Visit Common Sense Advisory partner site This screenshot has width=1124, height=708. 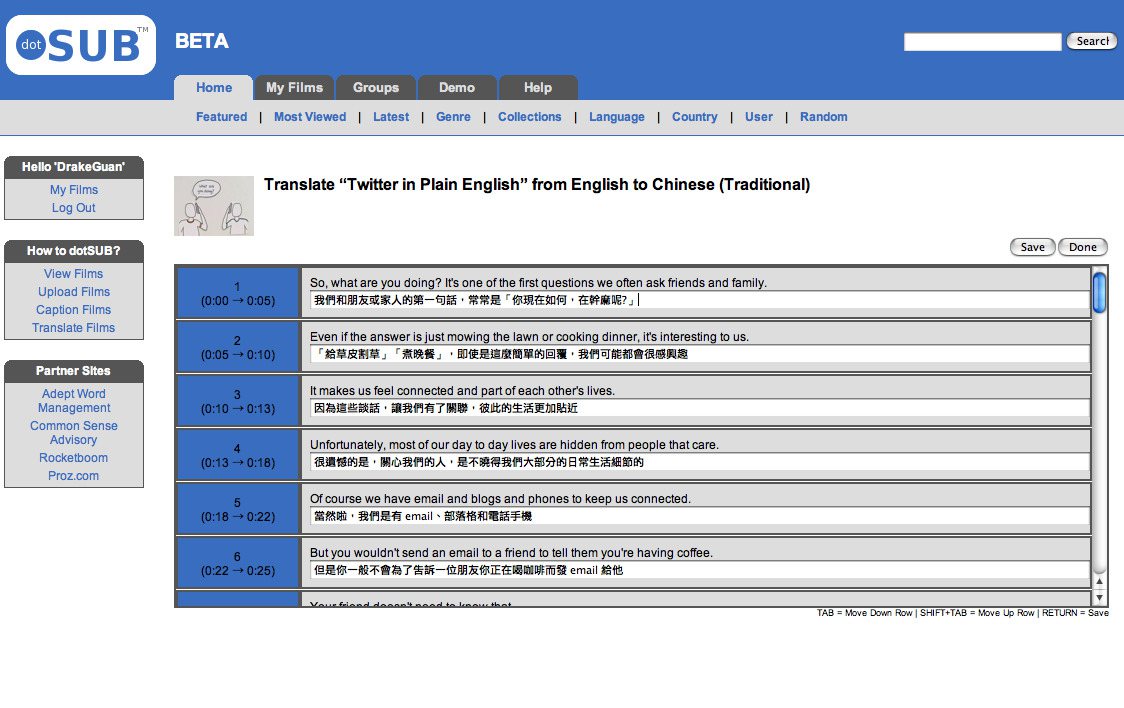click(x=74, y=433)
